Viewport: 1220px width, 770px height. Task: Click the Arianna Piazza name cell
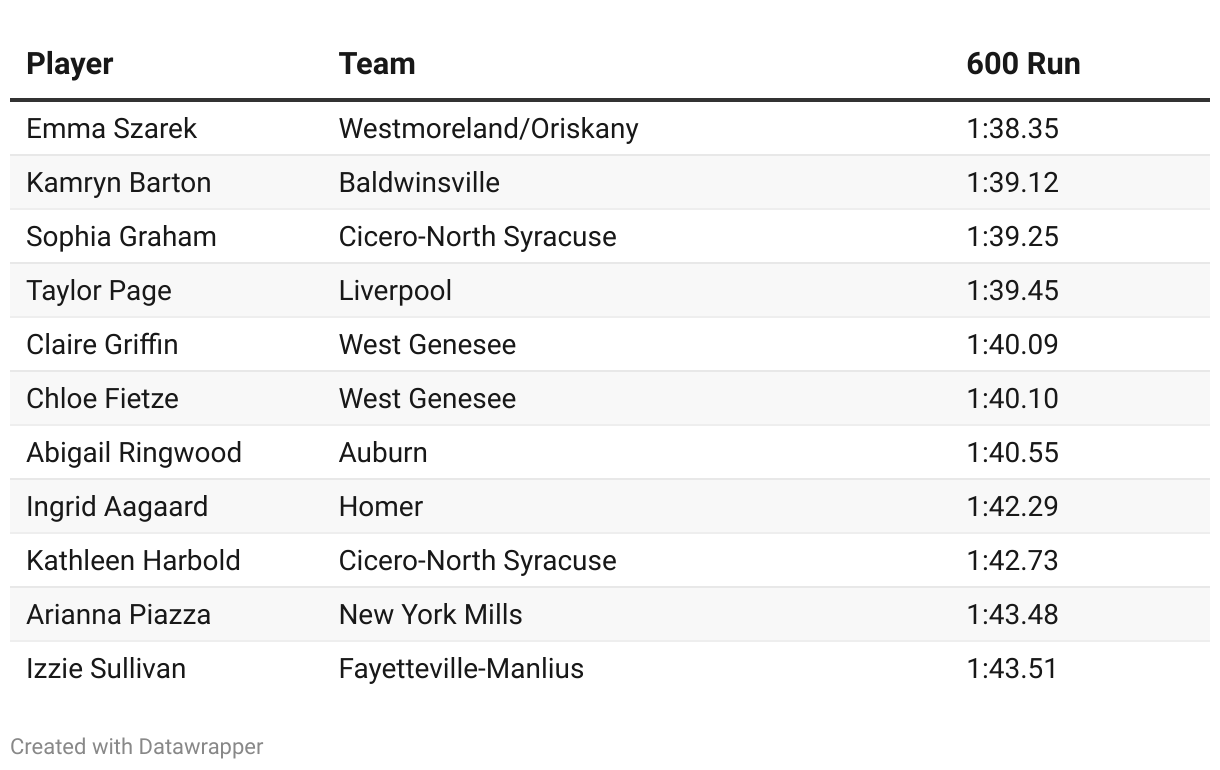coord(118,615)
